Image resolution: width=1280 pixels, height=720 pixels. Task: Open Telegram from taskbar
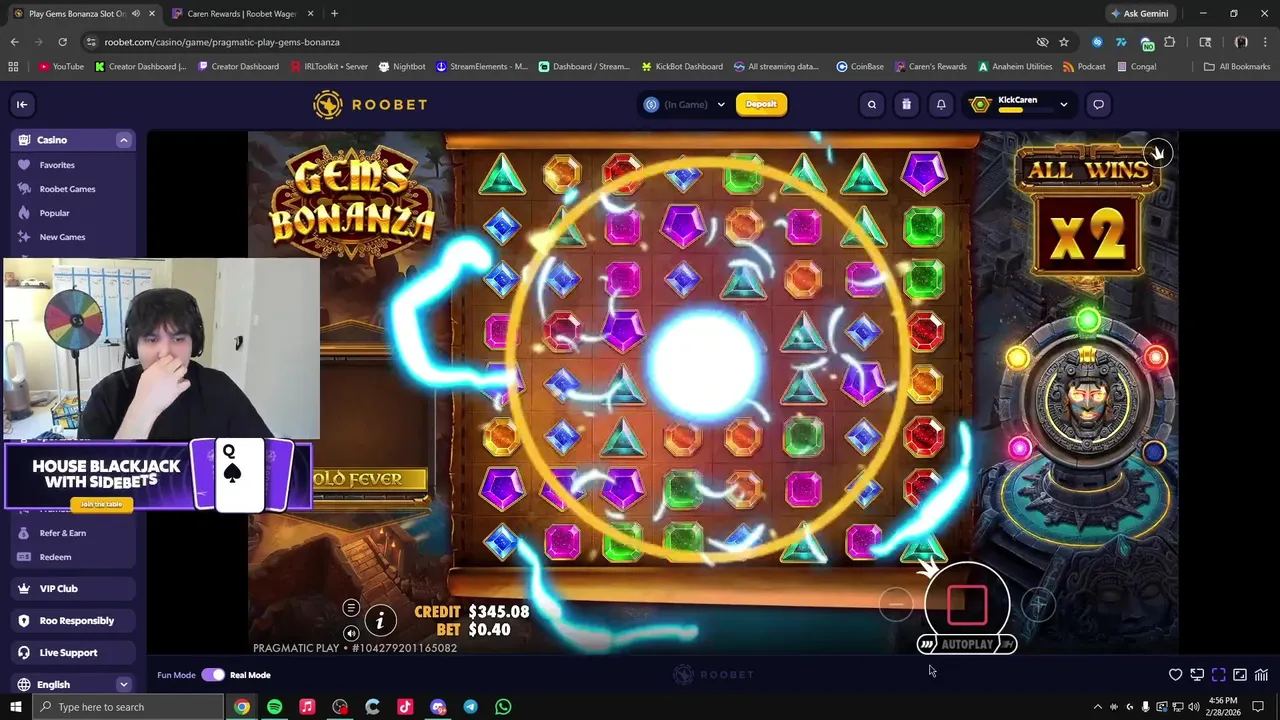470,707
